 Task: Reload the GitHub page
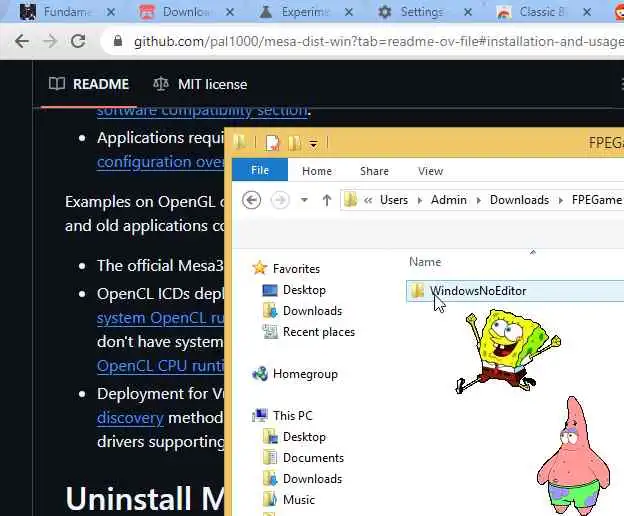tap(78, 41)
